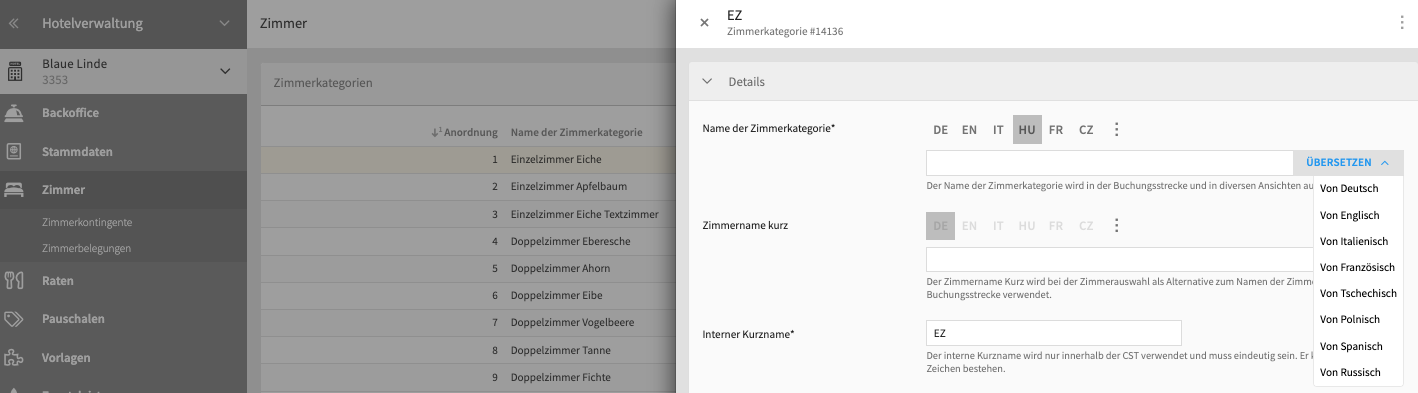Select row Doppelzimmer Ahorn

[x=468, y=268]
